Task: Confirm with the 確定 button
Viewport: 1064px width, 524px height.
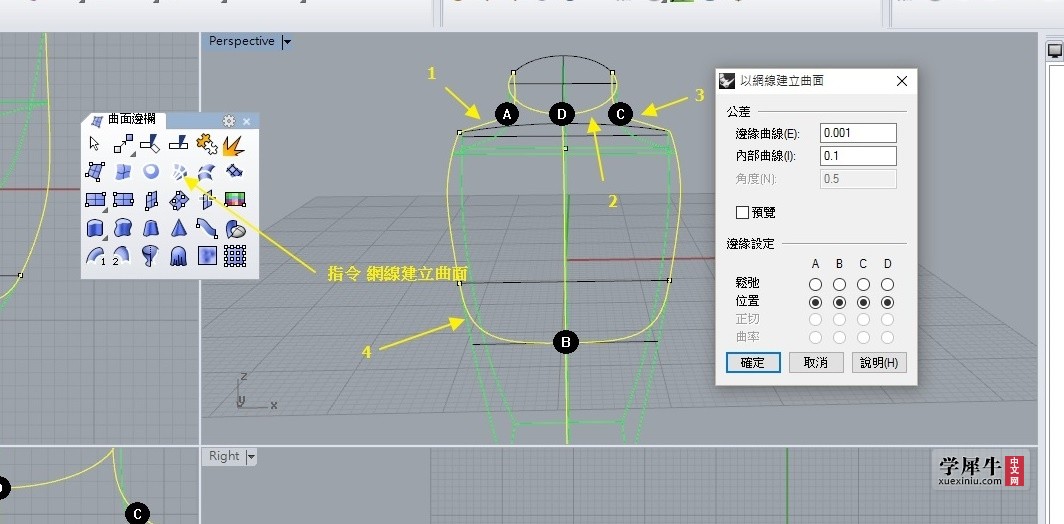Action: pos(753,362)
